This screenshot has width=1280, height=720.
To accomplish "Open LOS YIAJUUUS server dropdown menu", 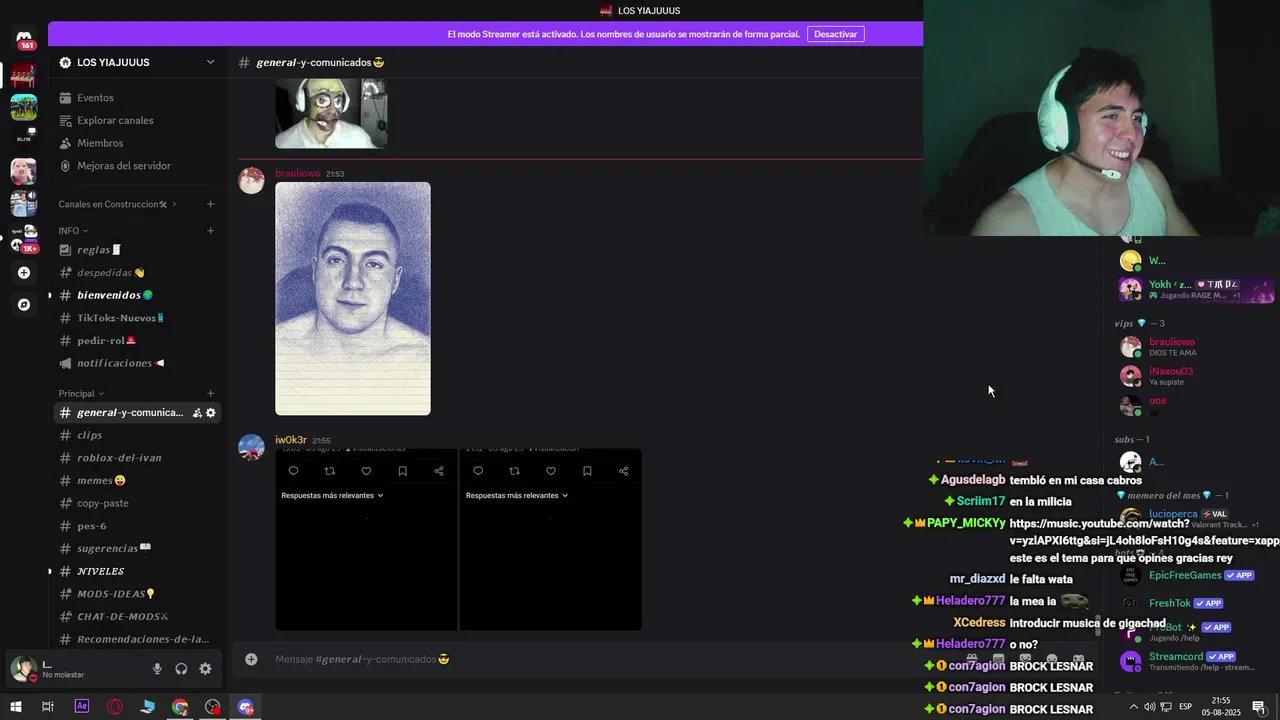I will pos(137,62).
